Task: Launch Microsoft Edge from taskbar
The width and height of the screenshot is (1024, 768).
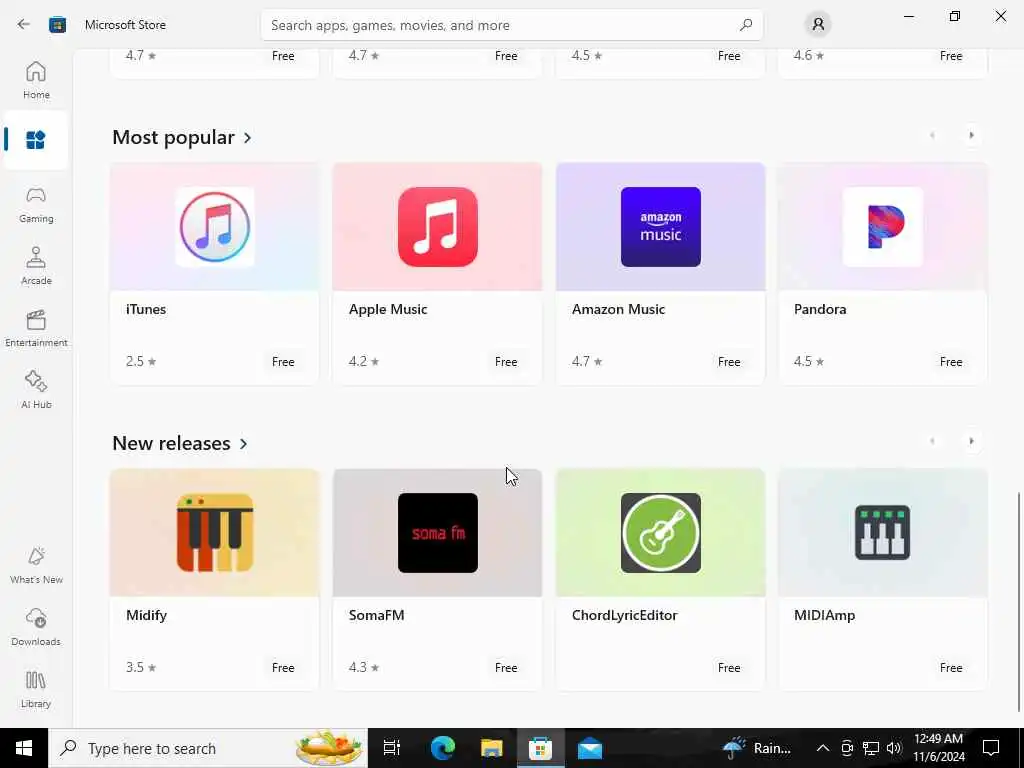Action: (x=442, y=748)
